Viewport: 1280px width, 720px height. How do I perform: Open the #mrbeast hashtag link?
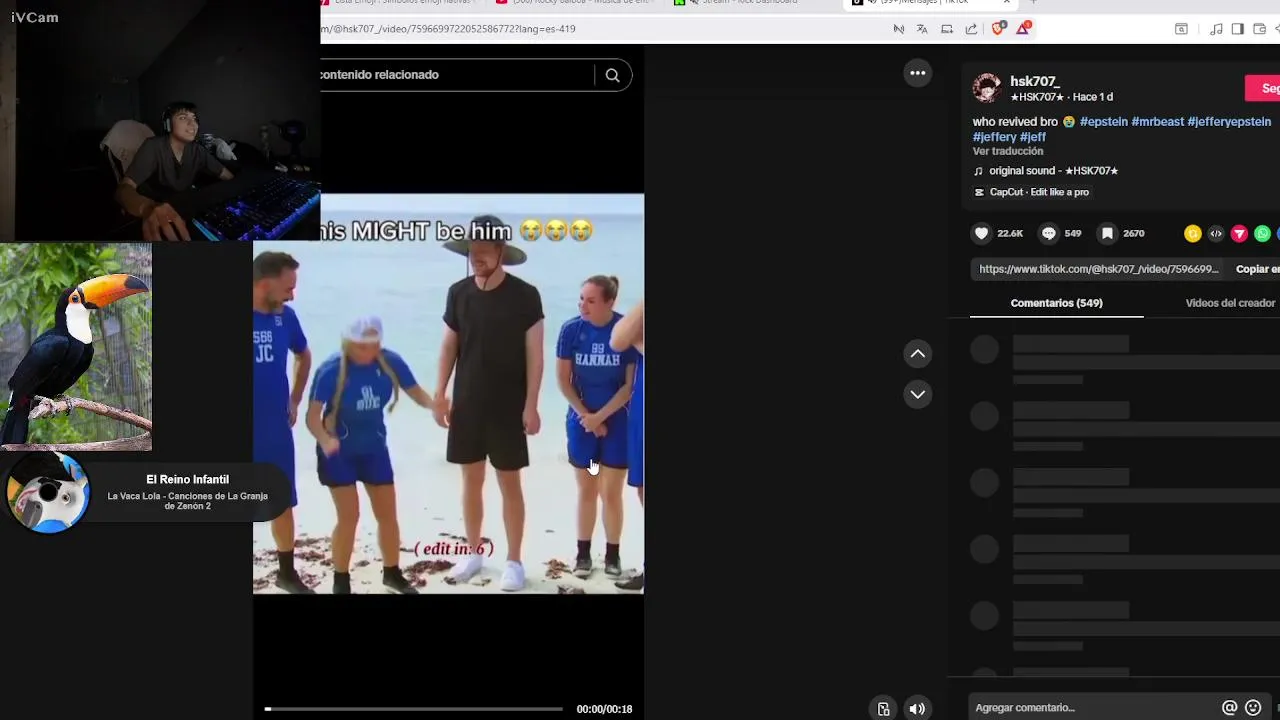(x=1157, y=122)
